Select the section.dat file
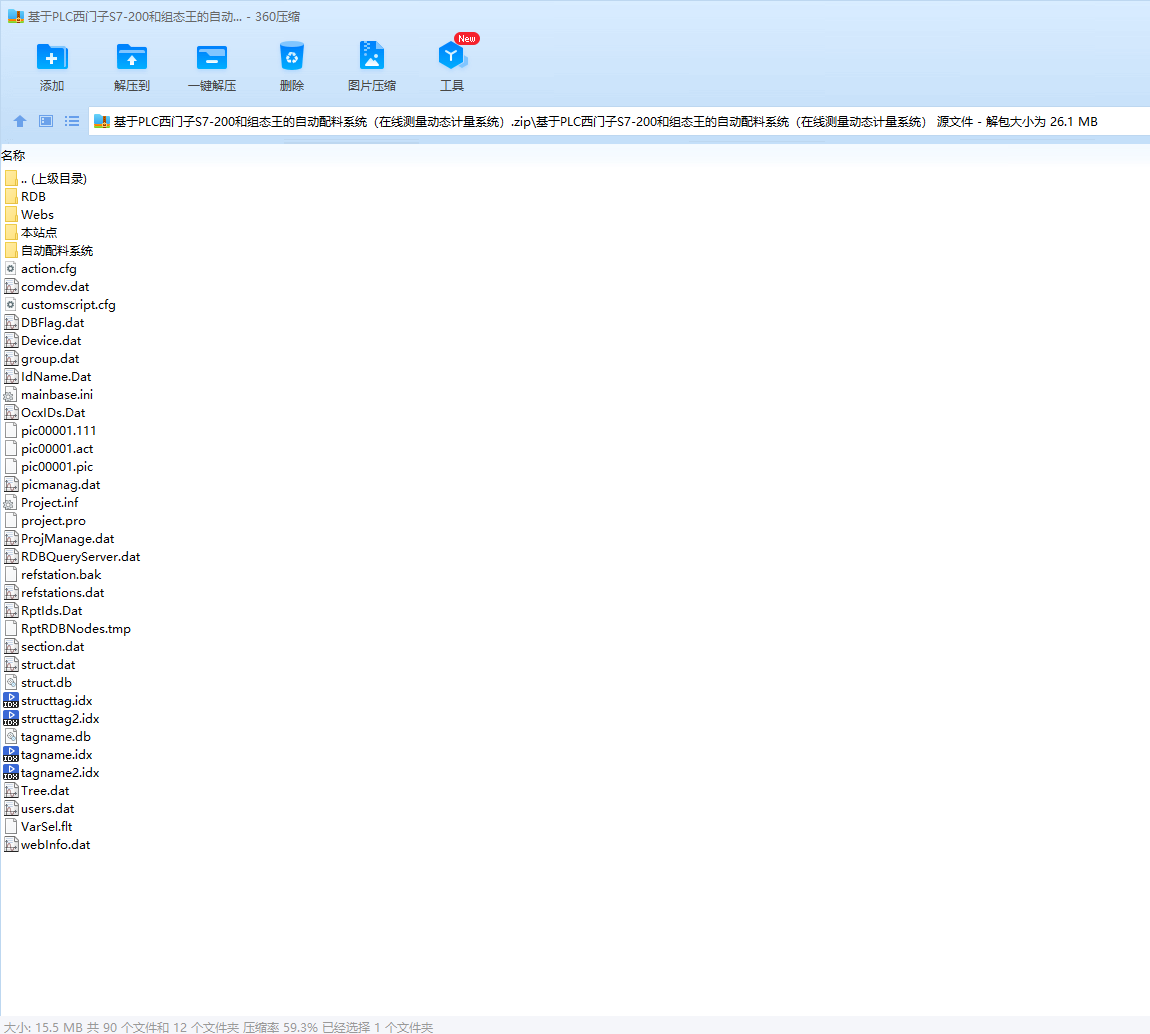Screen dimensions: 1150x1034 pos(44,647)
